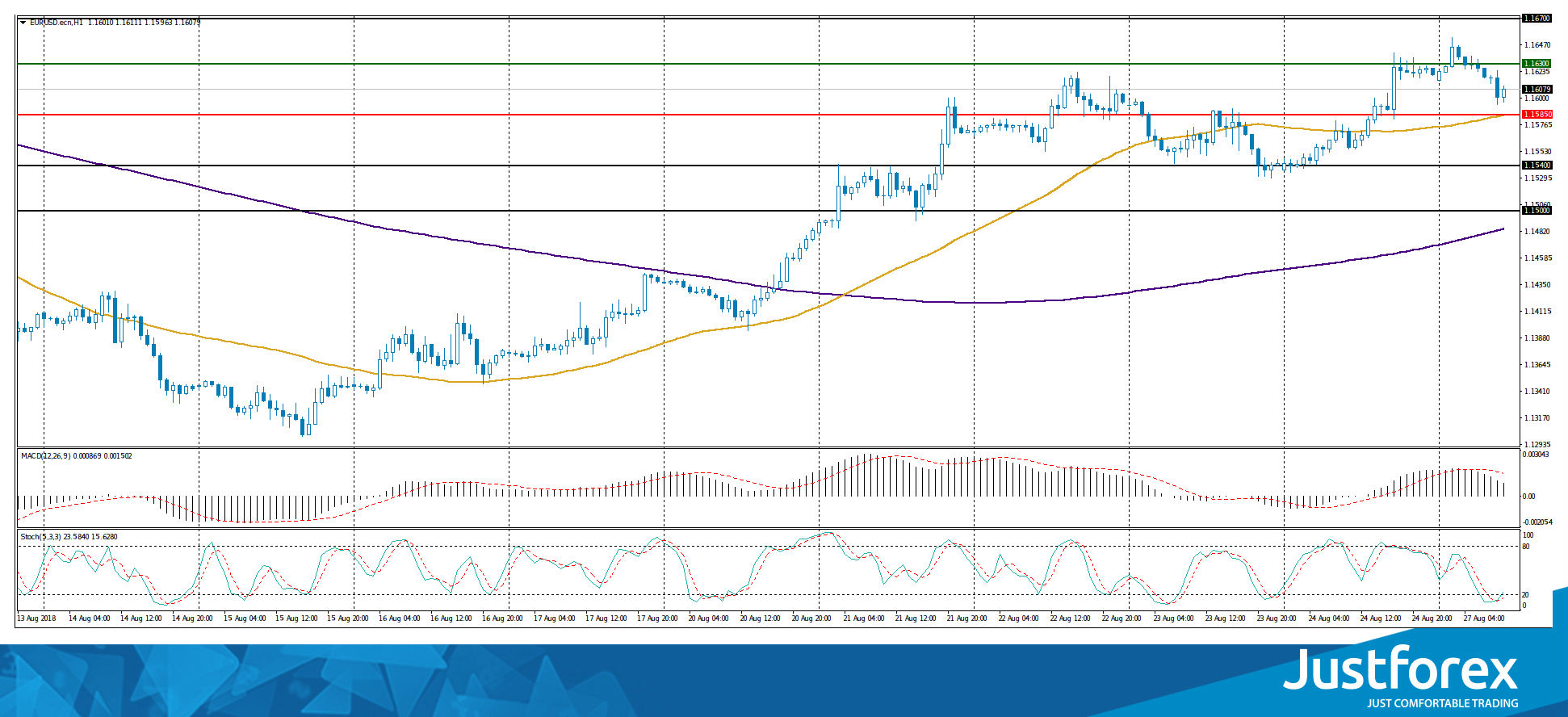
Task: Click the 15 Aug 12:00 time label
Action: [x=296, y=618]
